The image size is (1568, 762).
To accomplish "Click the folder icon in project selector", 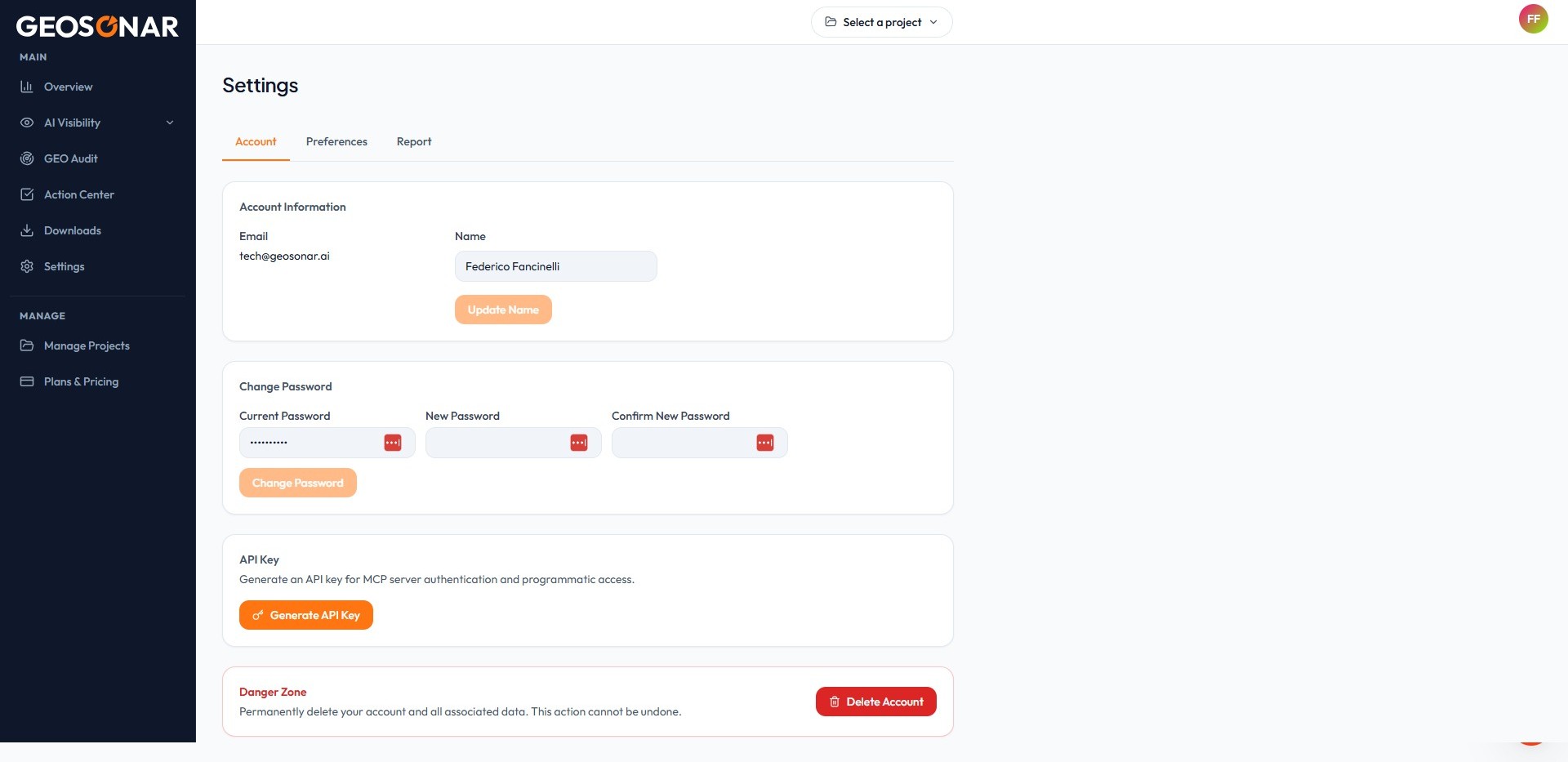I will pyautogui.click(x=831, y=22).
